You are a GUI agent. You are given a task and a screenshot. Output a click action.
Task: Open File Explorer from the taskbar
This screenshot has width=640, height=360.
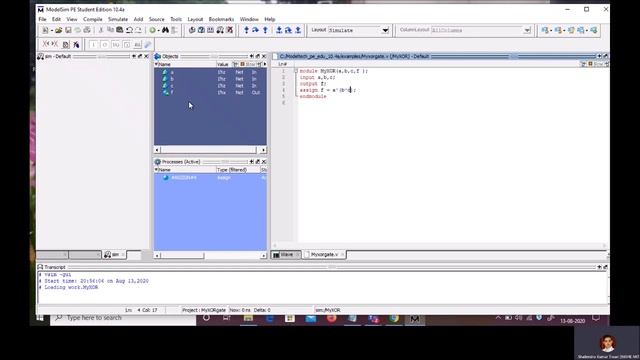click(x=248, y=318)
